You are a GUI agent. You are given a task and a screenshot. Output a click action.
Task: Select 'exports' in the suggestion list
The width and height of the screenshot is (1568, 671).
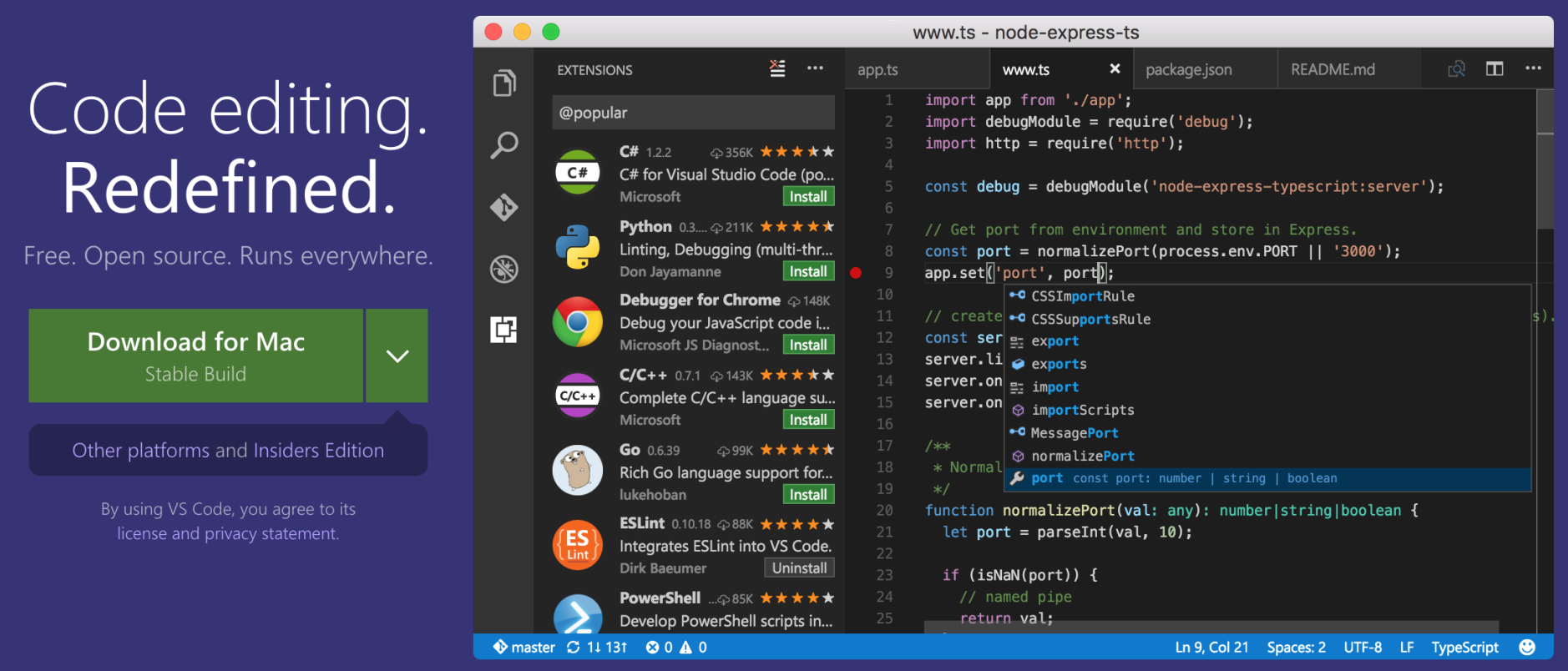click(1267, 364)
